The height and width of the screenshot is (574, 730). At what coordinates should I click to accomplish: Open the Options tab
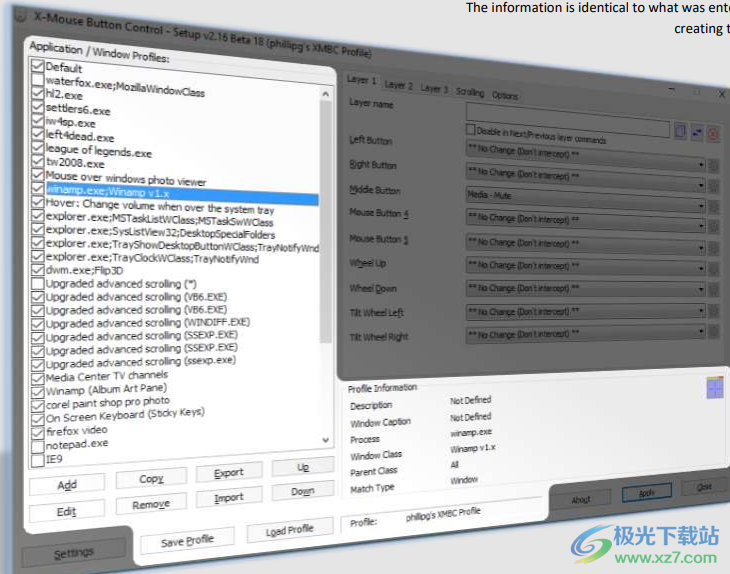tap(505, 95)
